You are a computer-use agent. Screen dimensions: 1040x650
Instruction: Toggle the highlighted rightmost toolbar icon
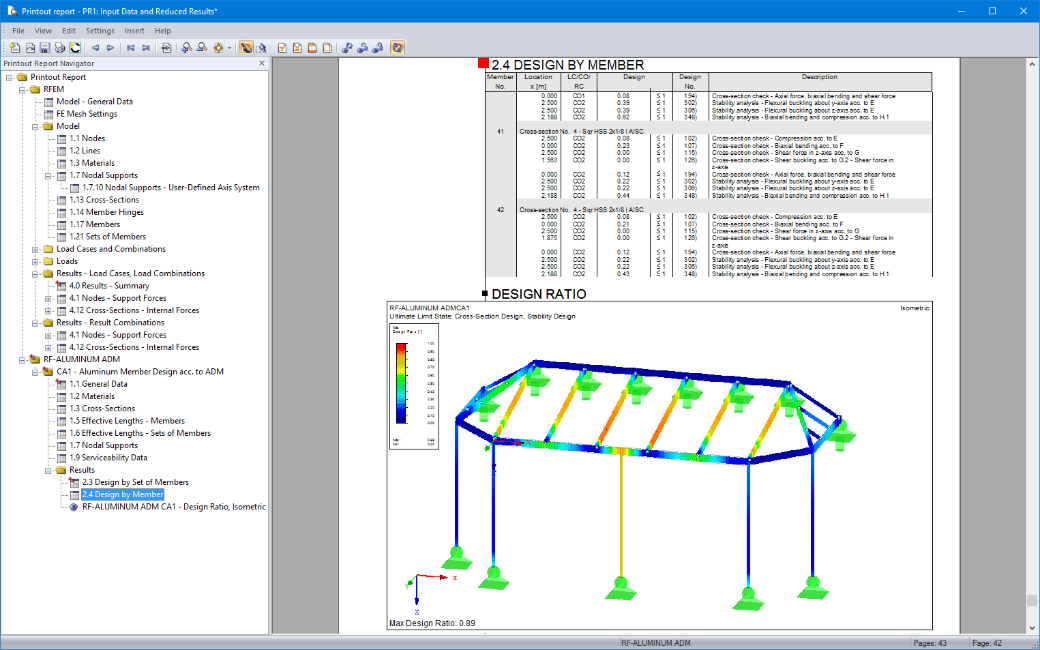(397, 48)
